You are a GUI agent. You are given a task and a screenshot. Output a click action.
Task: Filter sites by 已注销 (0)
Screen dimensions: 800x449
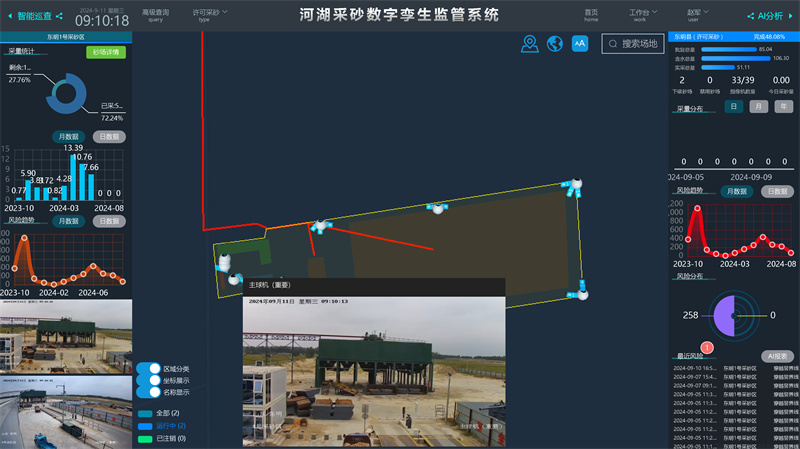coord(171,438)
